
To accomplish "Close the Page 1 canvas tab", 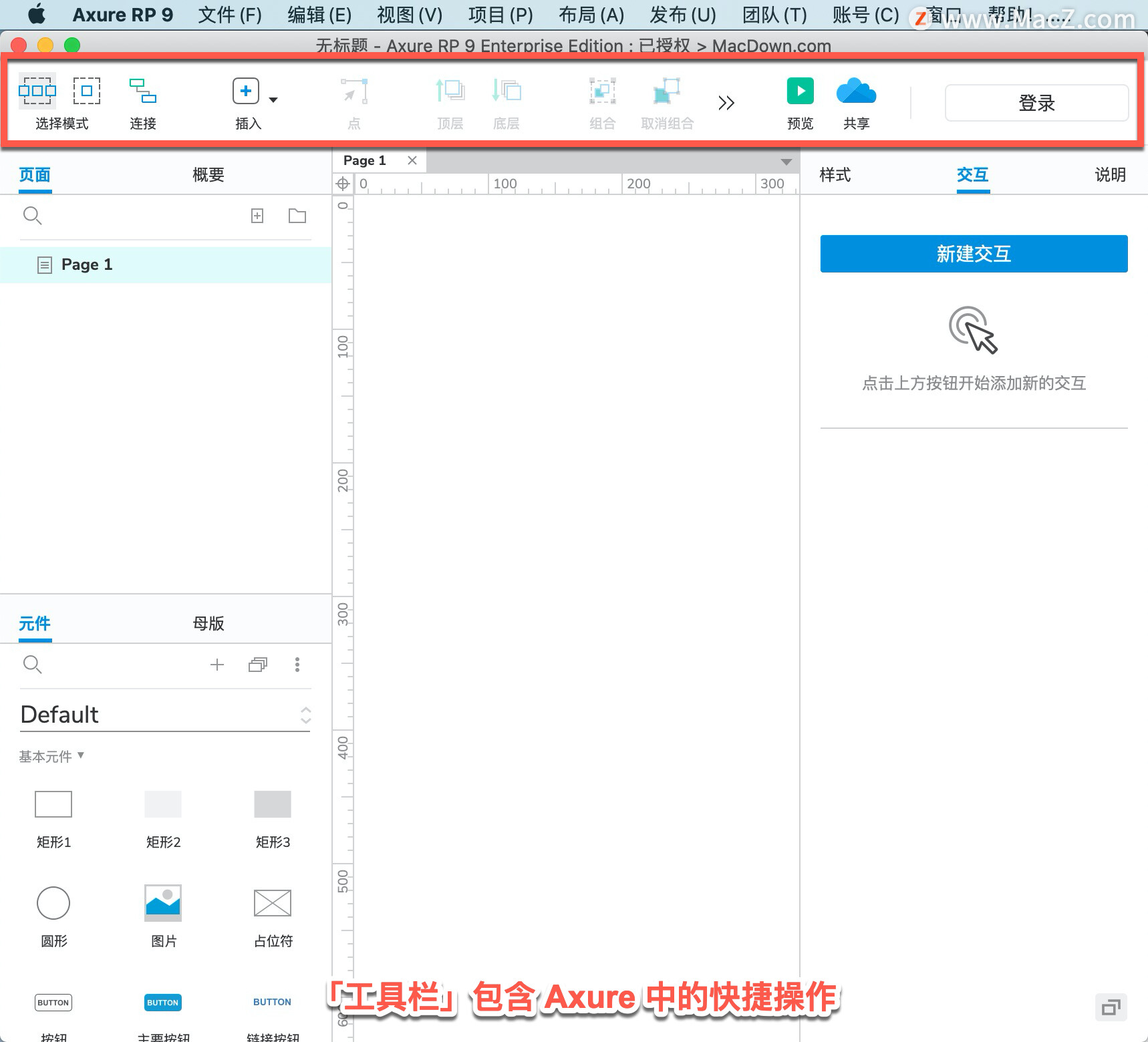I will [x=412, y=160].
